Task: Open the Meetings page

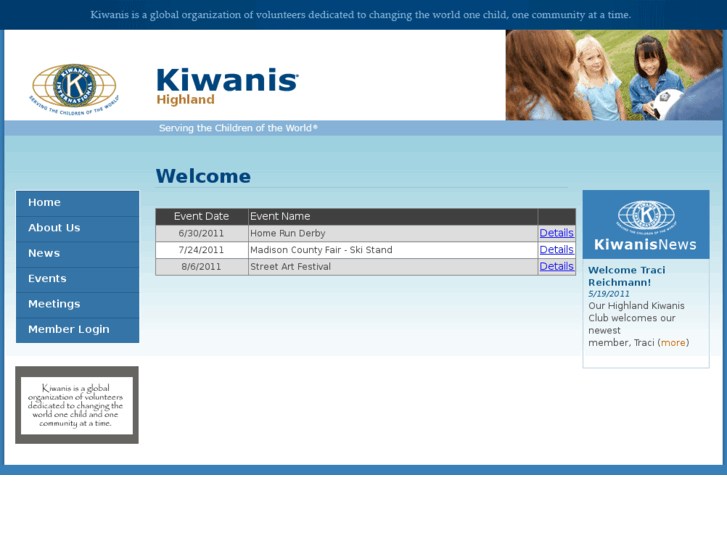Action: click(77, 304)
